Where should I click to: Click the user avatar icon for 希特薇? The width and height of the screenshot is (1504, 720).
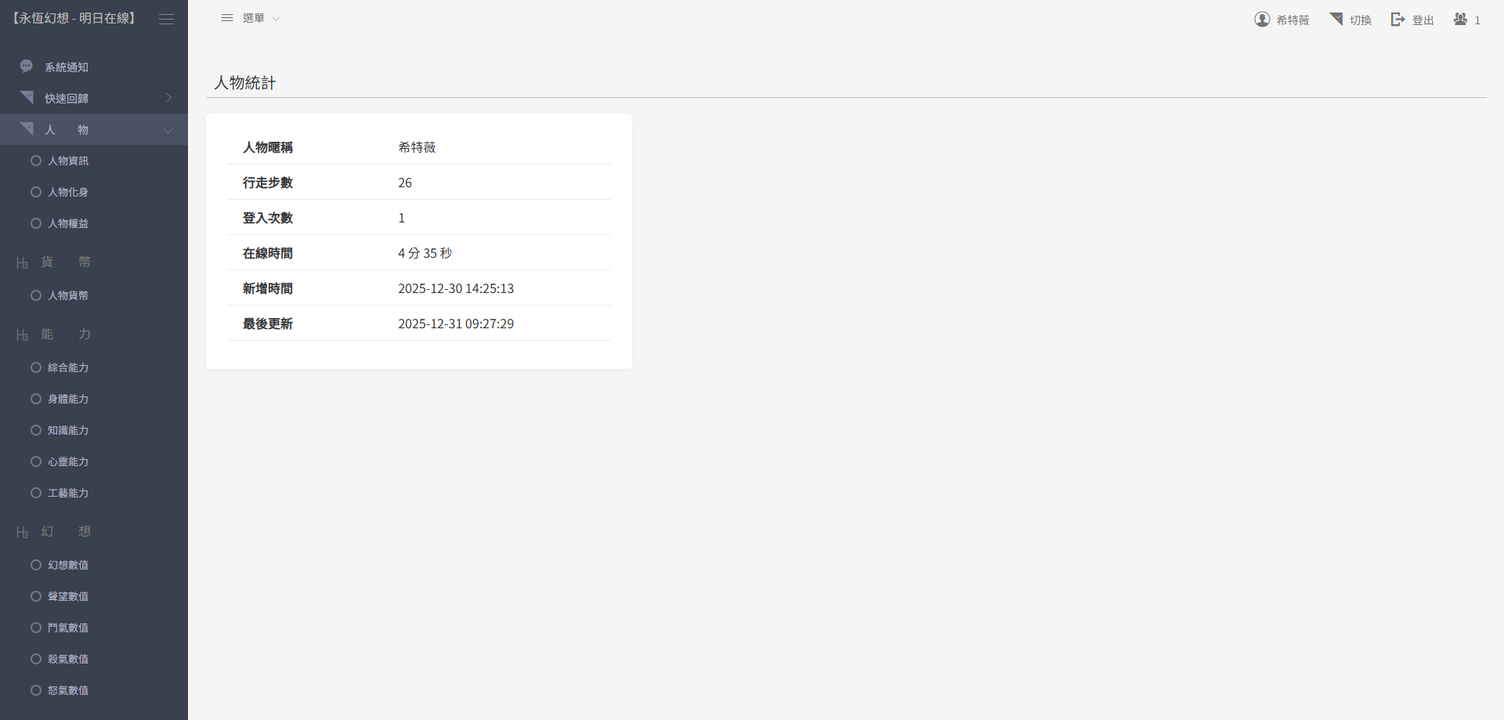coord(1262,19)
